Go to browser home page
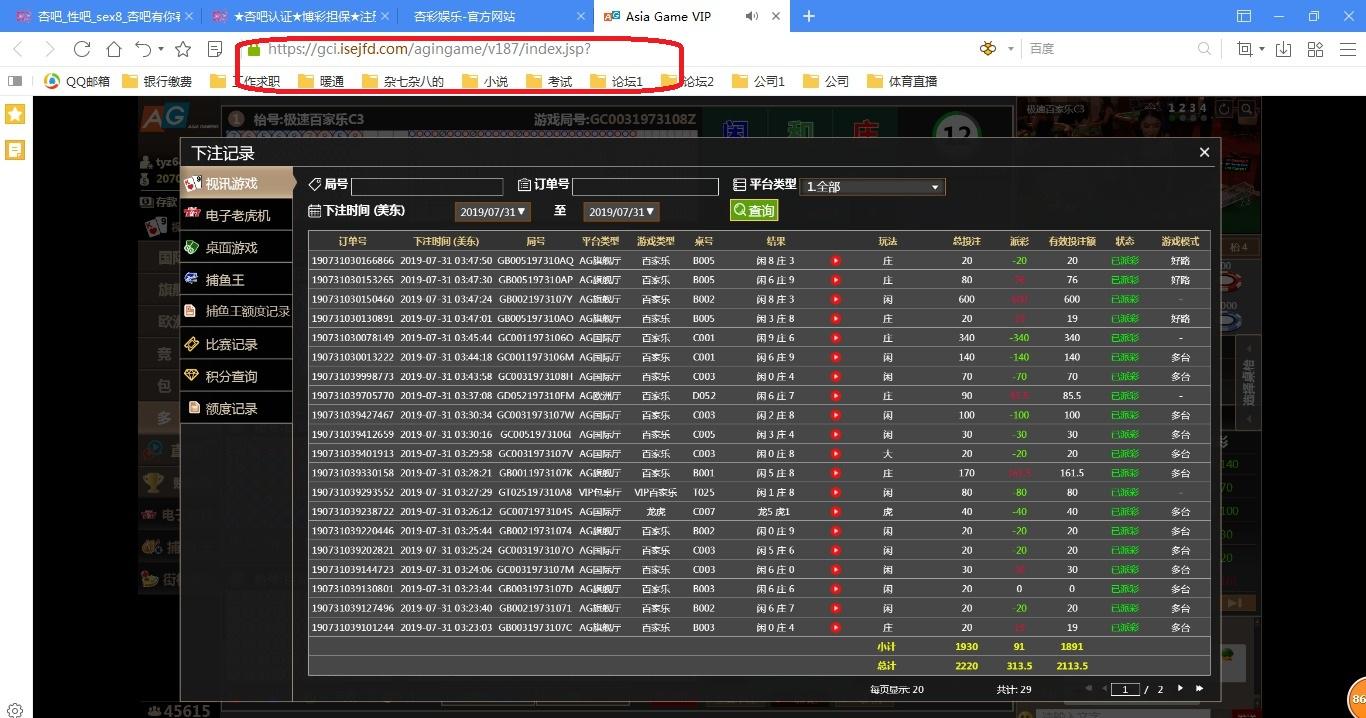Screen dimensions: 1366x718 [x=114, y=49]
